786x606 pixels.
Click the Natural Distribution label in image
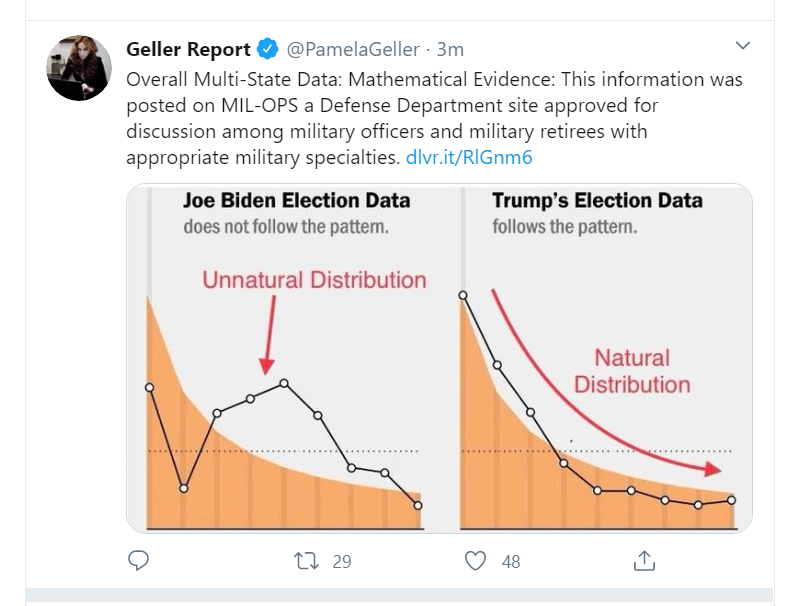point(632,371)
